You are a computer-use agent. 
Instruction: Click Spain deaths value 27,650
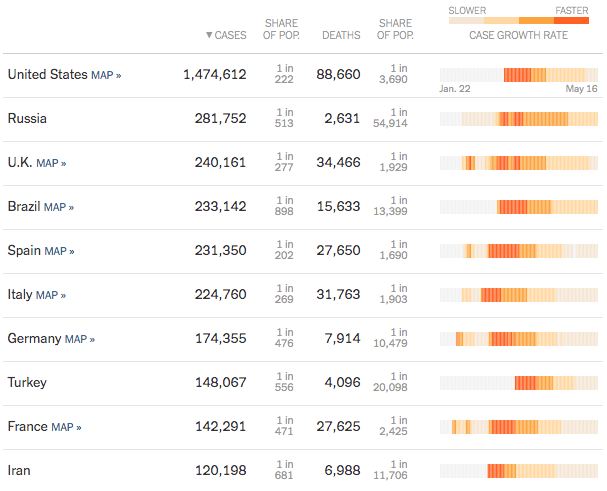point(338,251)
